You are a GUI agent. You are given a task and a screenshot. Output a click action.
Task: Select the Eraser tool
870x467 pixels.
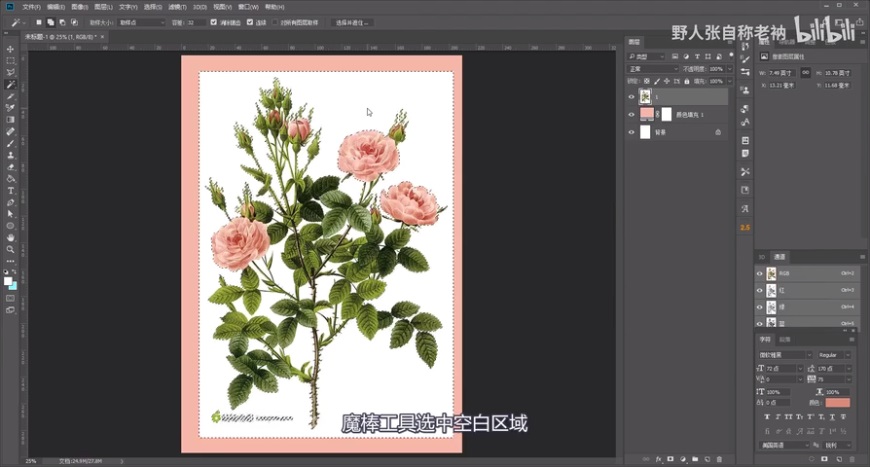pos(10,167)
